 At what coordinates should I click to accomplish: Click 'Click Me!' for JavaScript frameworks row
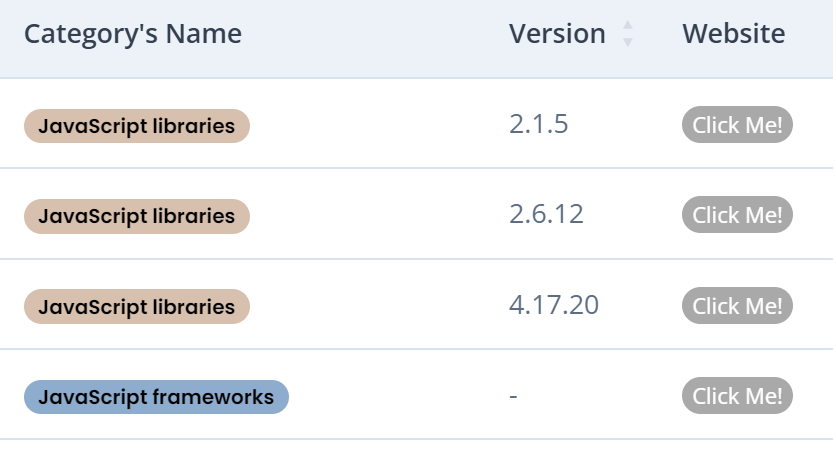737,396
